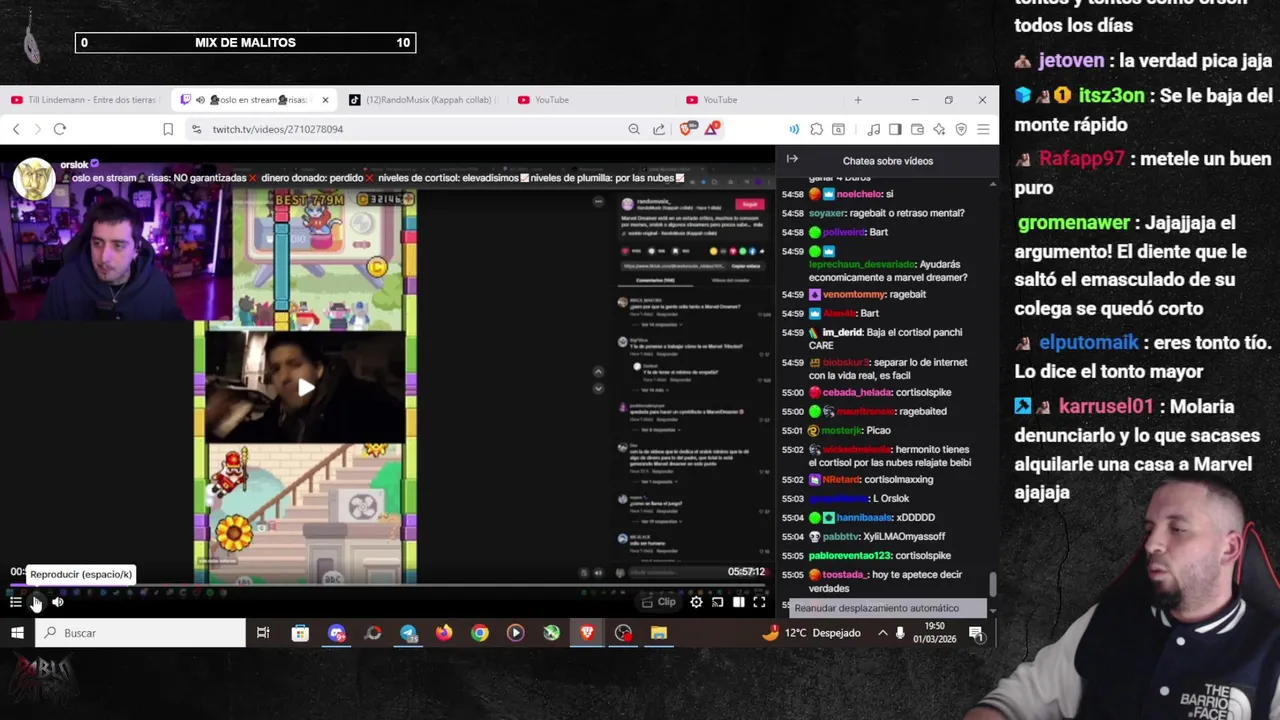Bookmark this page with the bookmark icon
This screenshot has width=1280, height=720.
coord(168,129)
